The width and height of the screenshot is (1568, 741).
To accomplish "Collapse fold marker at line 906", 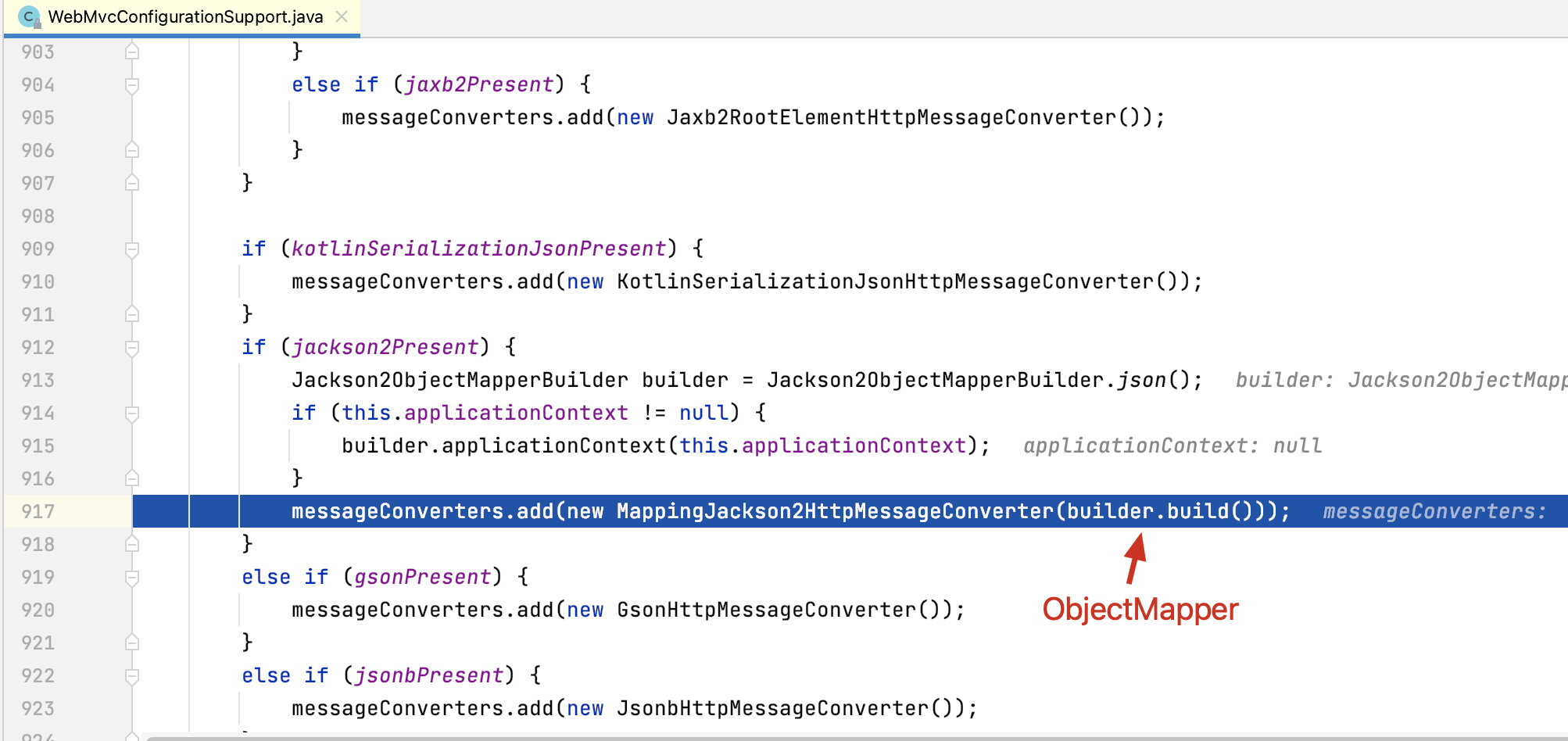I will 132,150.
